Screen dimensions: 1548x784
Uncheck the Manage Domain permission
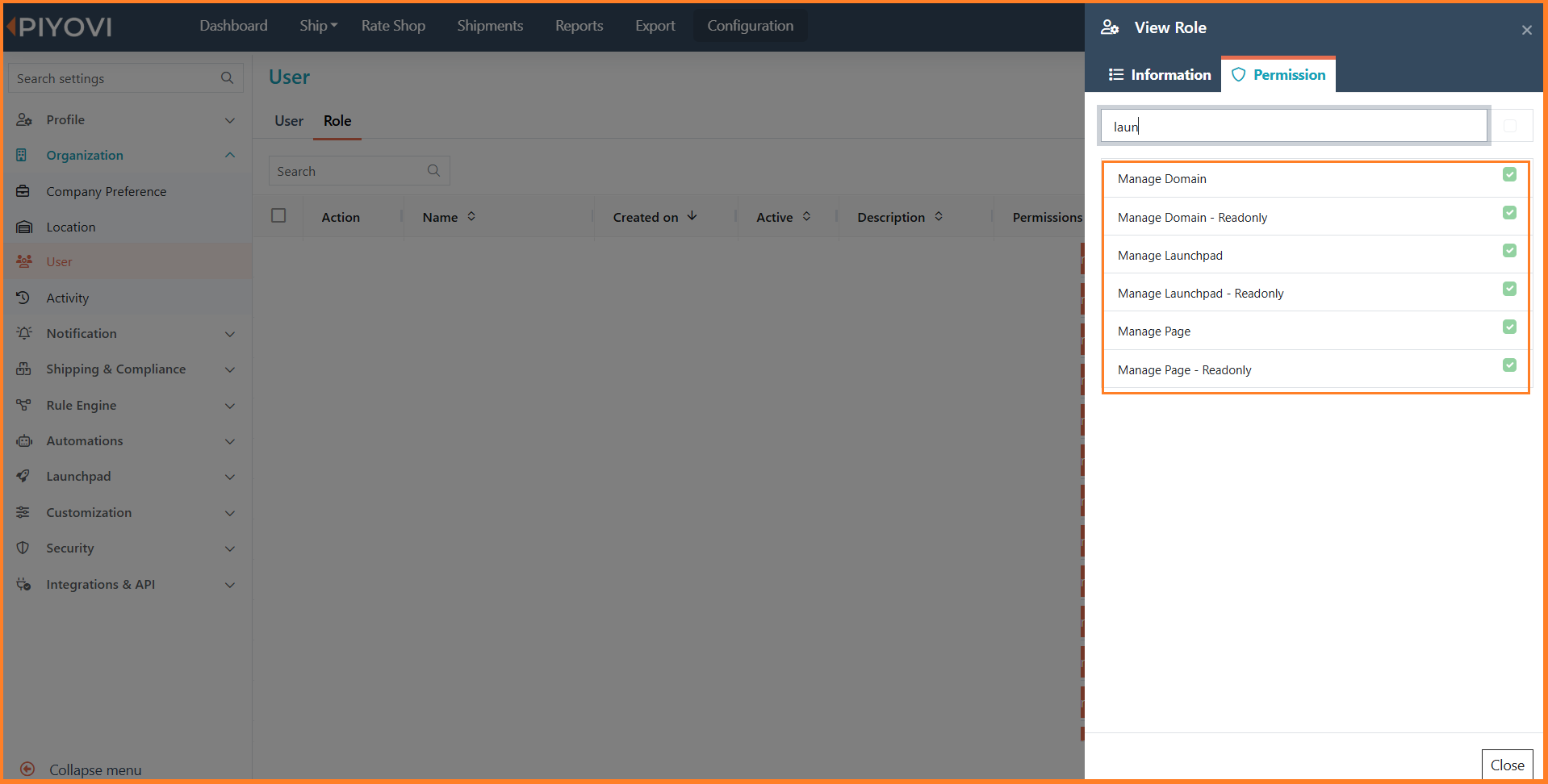pyautogui.click(x=1509, y=174)
